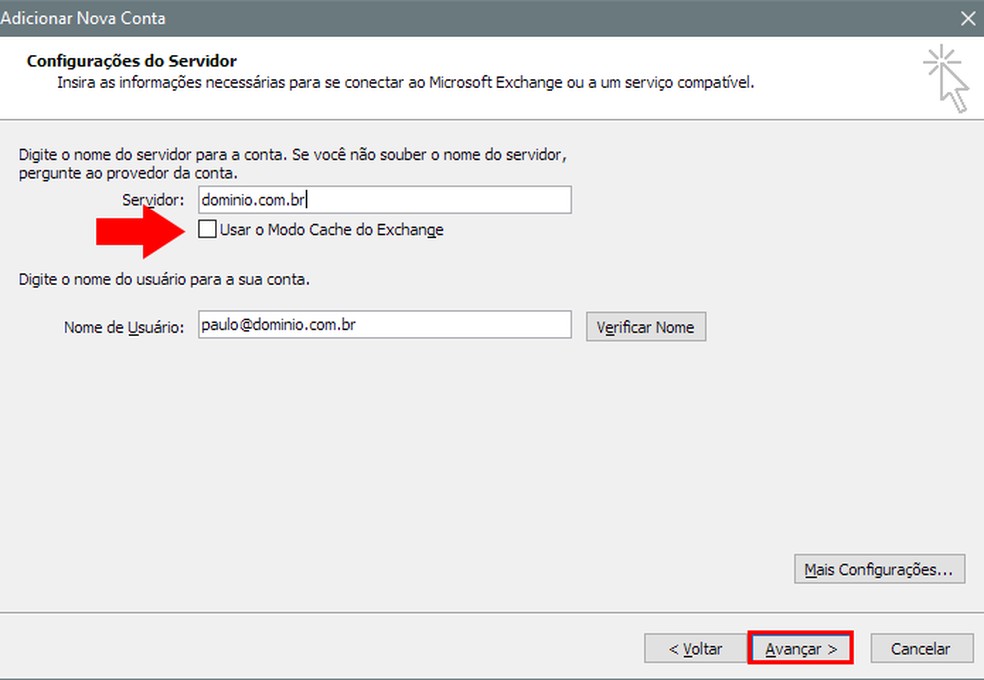Open Mais Configurações dialog

879,568
